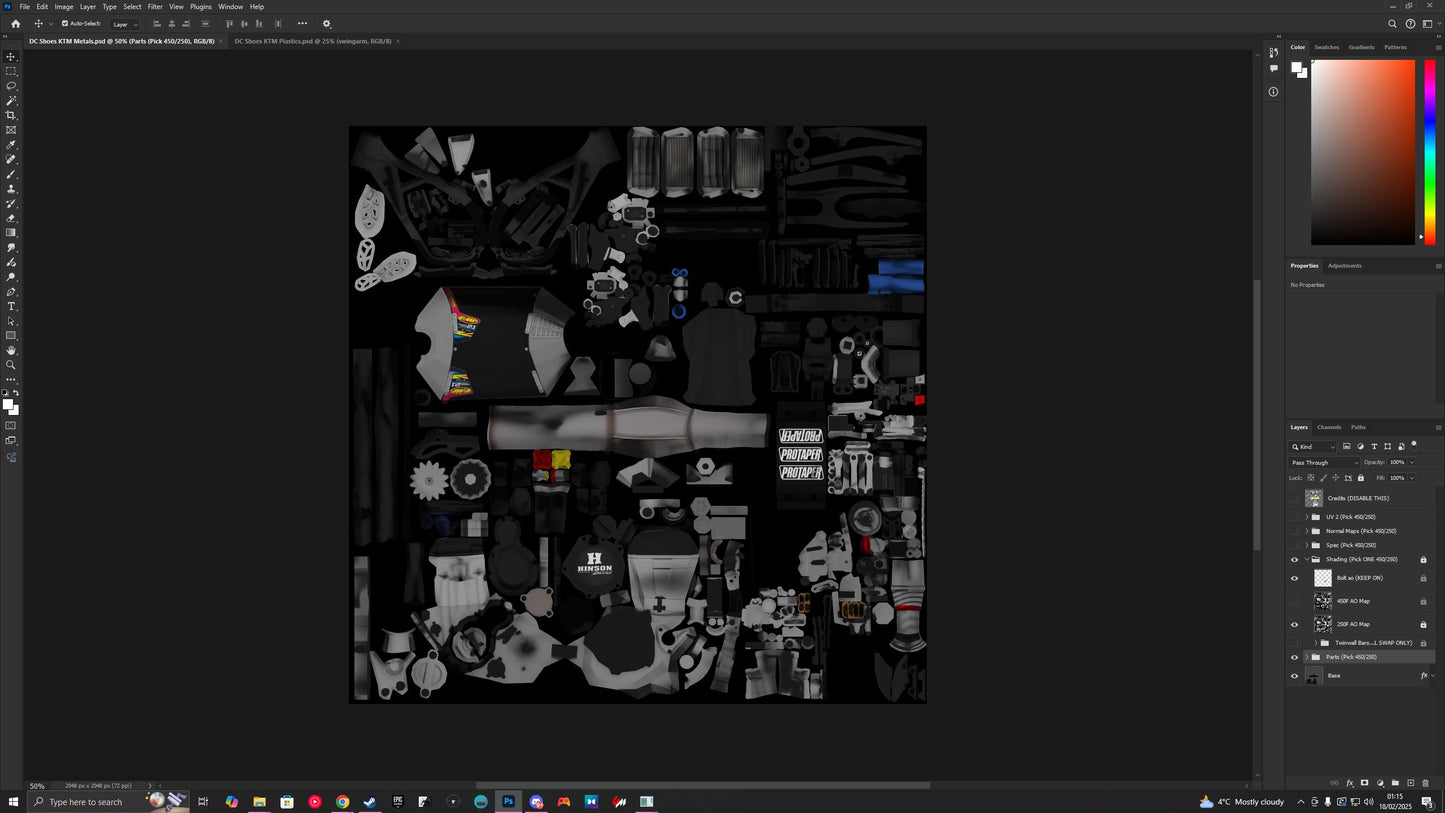Expand the Parts (Pick 450/250) group
The height and width of the screenshot is (813, 1445).
pyautogui.click(x=1306, y=657)
